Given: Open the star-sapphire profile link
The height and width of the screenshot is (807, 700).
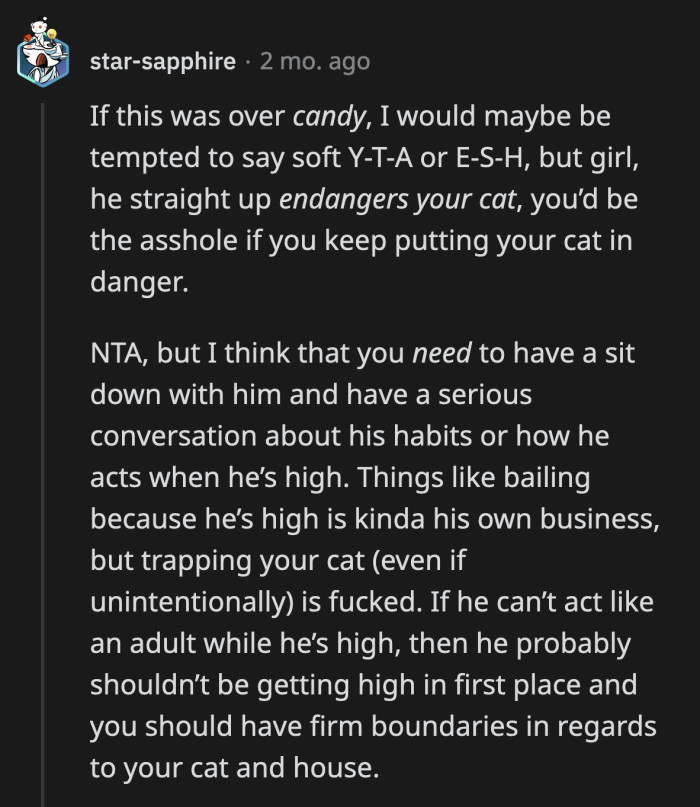Looking at the screenshot, I should pos(163,62).
